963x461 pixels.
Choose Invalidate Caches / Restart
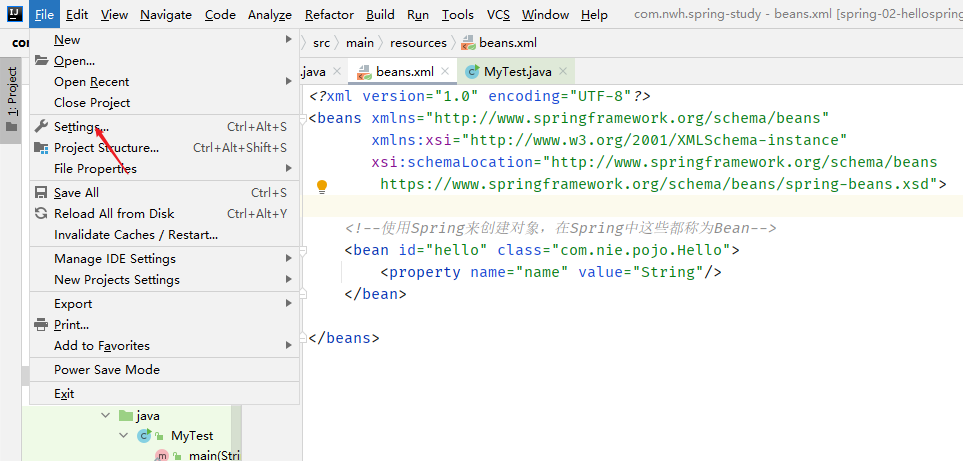[x=165, y=234]
